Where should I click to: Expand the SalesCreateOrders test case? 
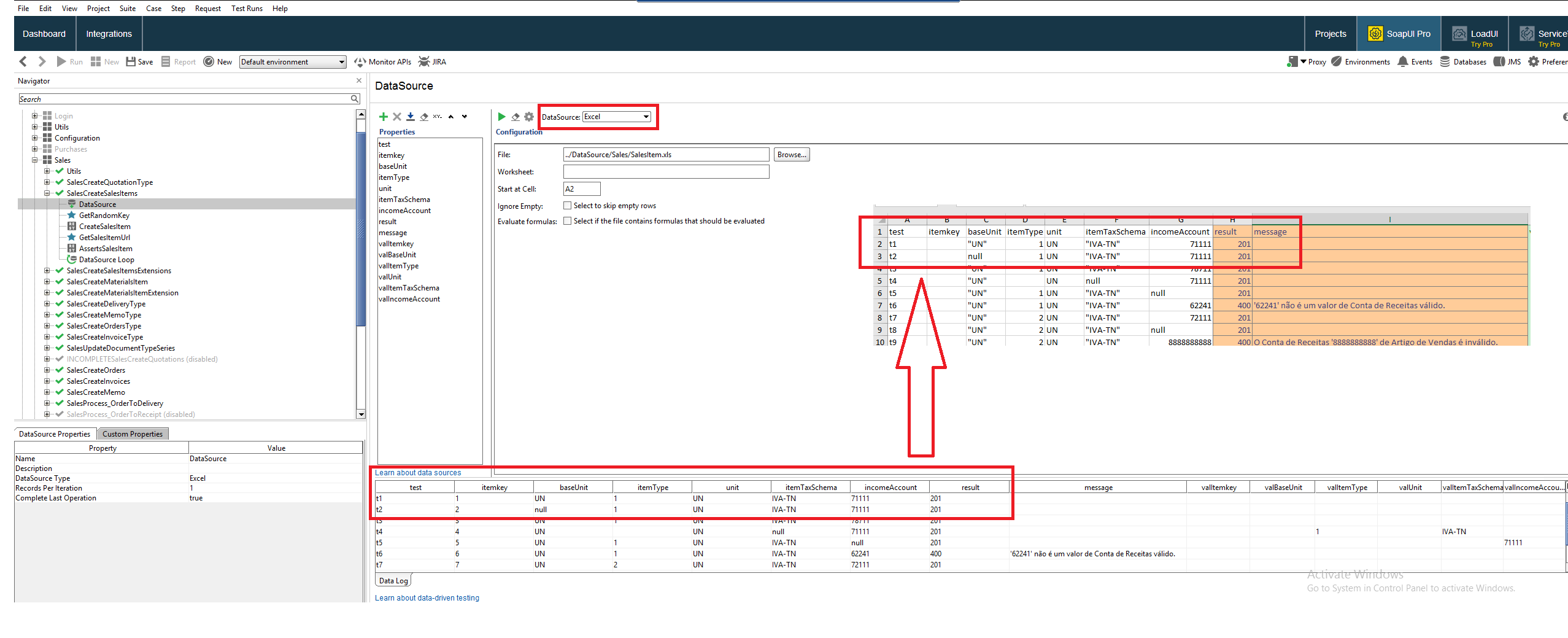tap(47, 370)
